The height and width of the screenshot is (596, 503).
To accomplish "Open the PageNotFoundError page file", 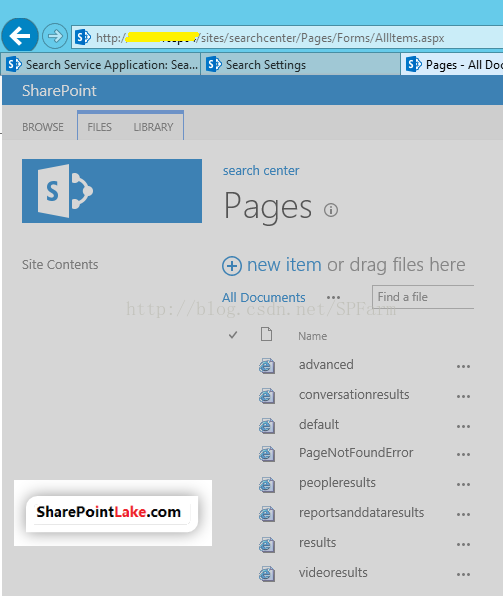I will pyautogui.click(x=356, y=453).
